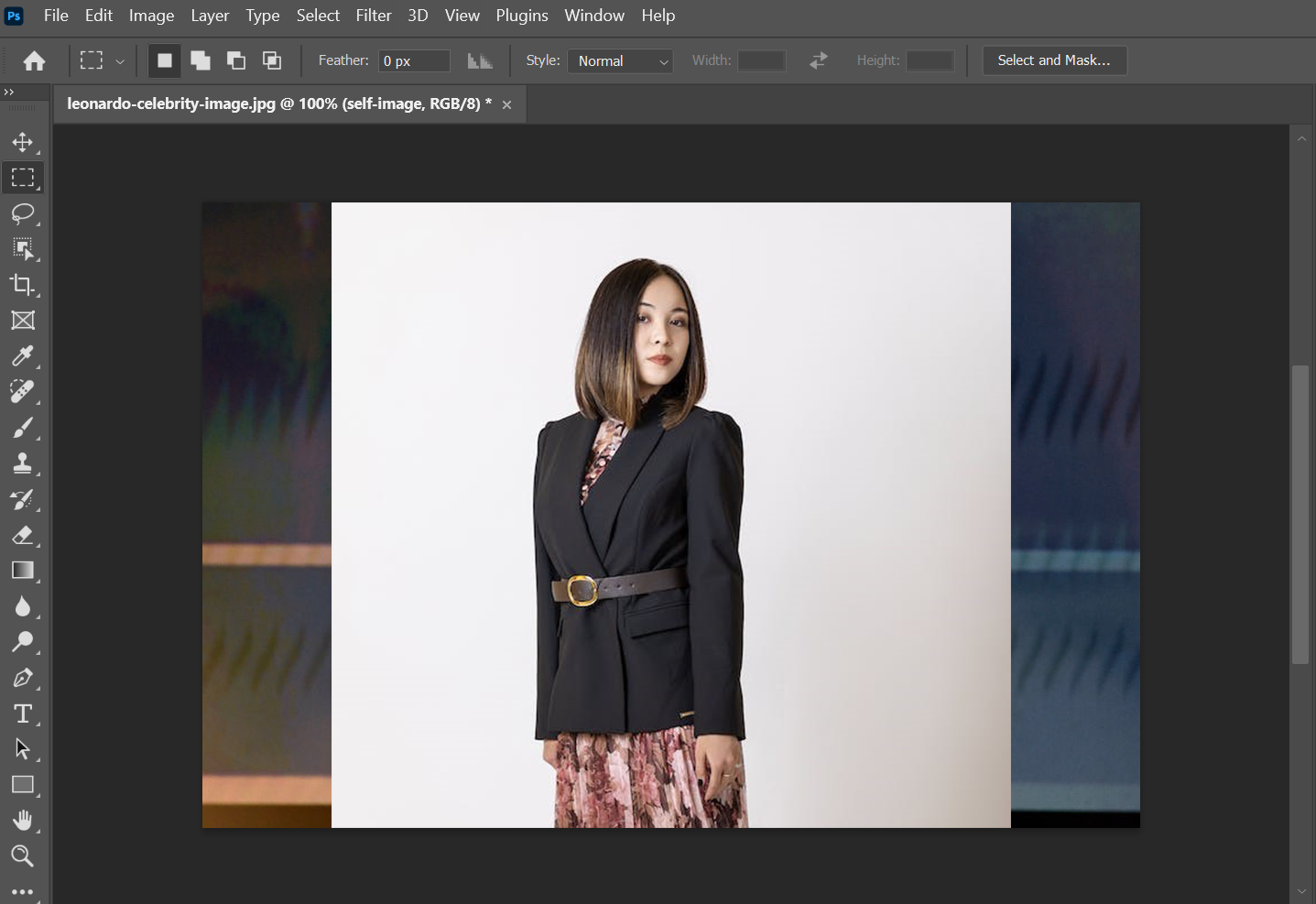Select the Crop tool

tap(23, 285)
